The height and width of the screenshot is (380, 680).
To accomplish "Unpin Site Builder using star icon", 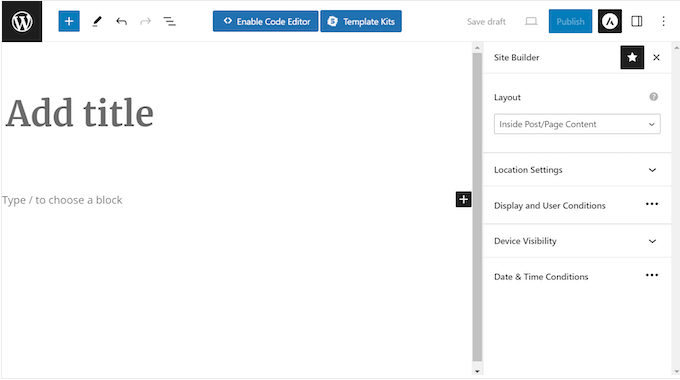I will [x=632, y=57].
